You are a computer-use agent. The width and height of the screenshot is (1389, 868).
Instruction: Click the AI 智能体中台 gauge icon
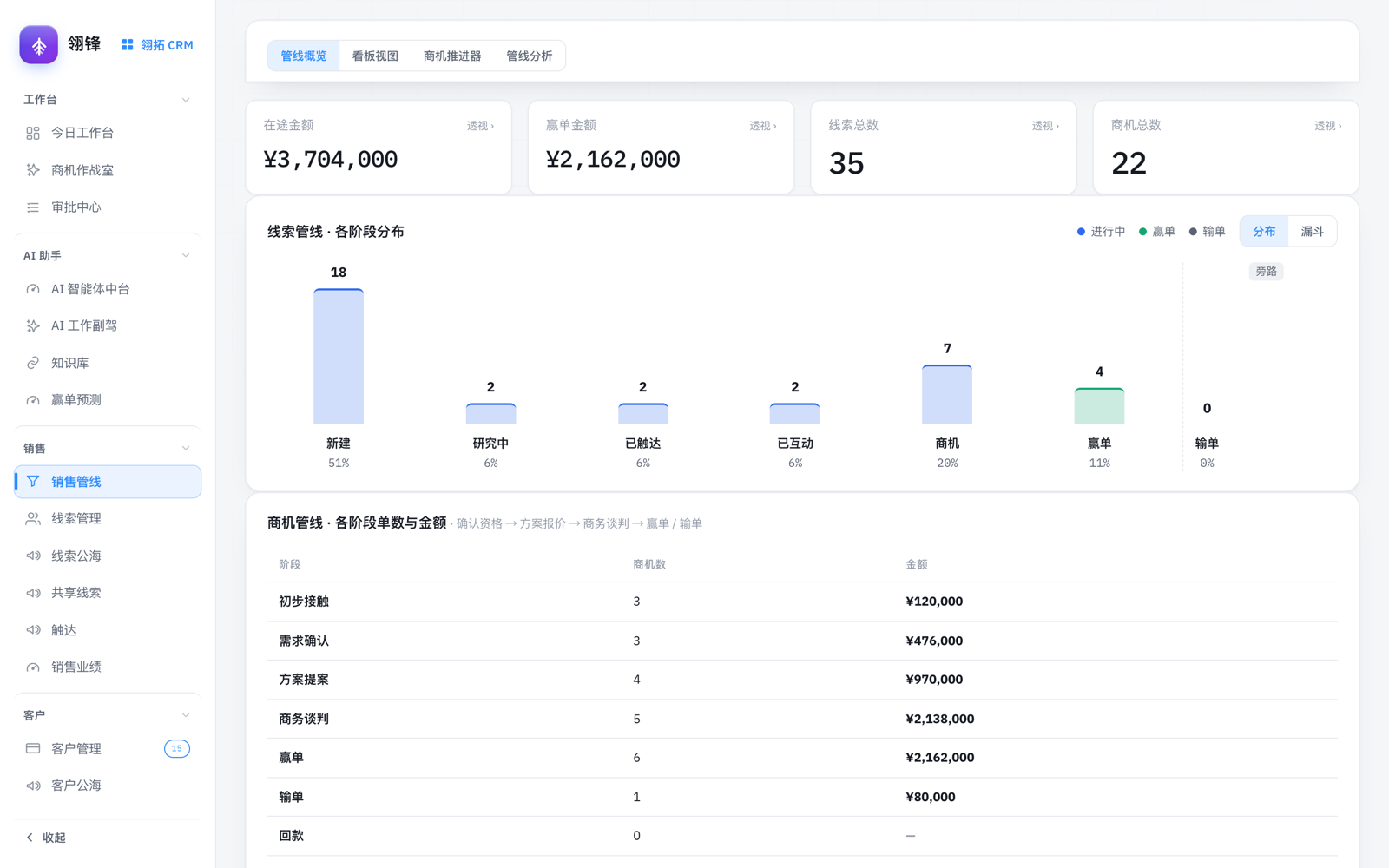click(33, 289)
